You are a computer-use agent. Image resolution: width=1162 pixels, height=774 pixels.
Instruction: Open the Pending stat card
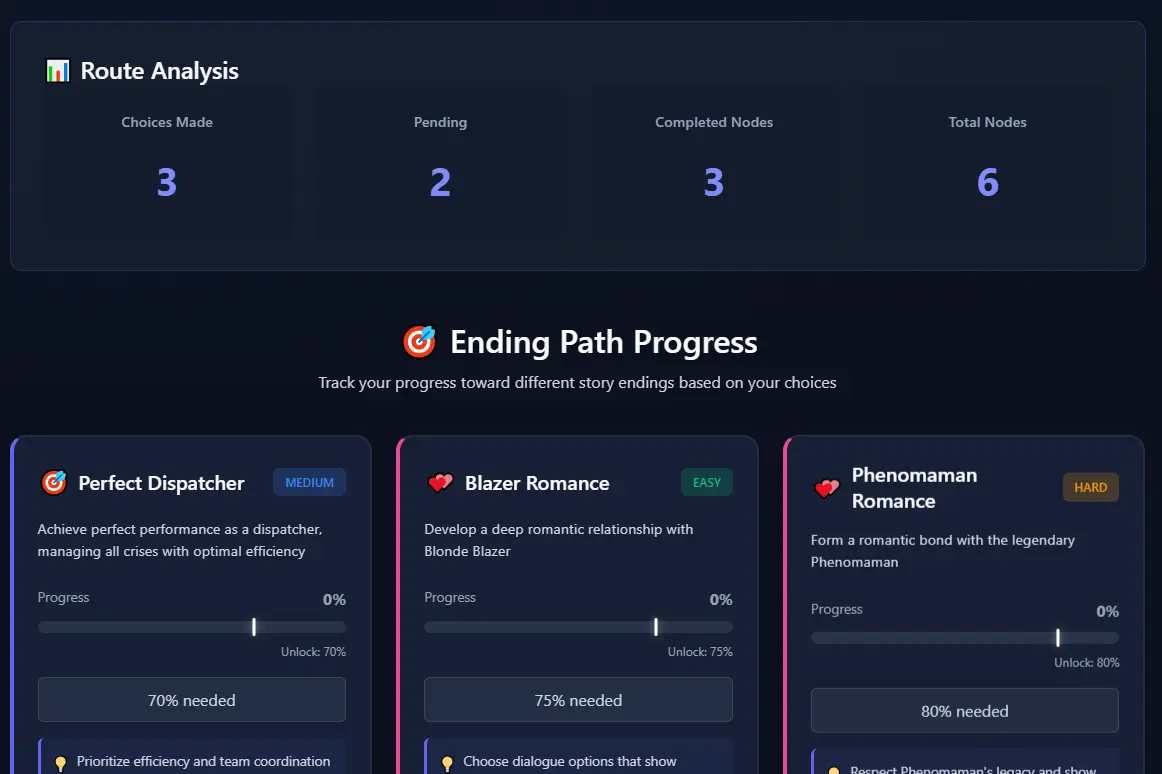(440, 162)
